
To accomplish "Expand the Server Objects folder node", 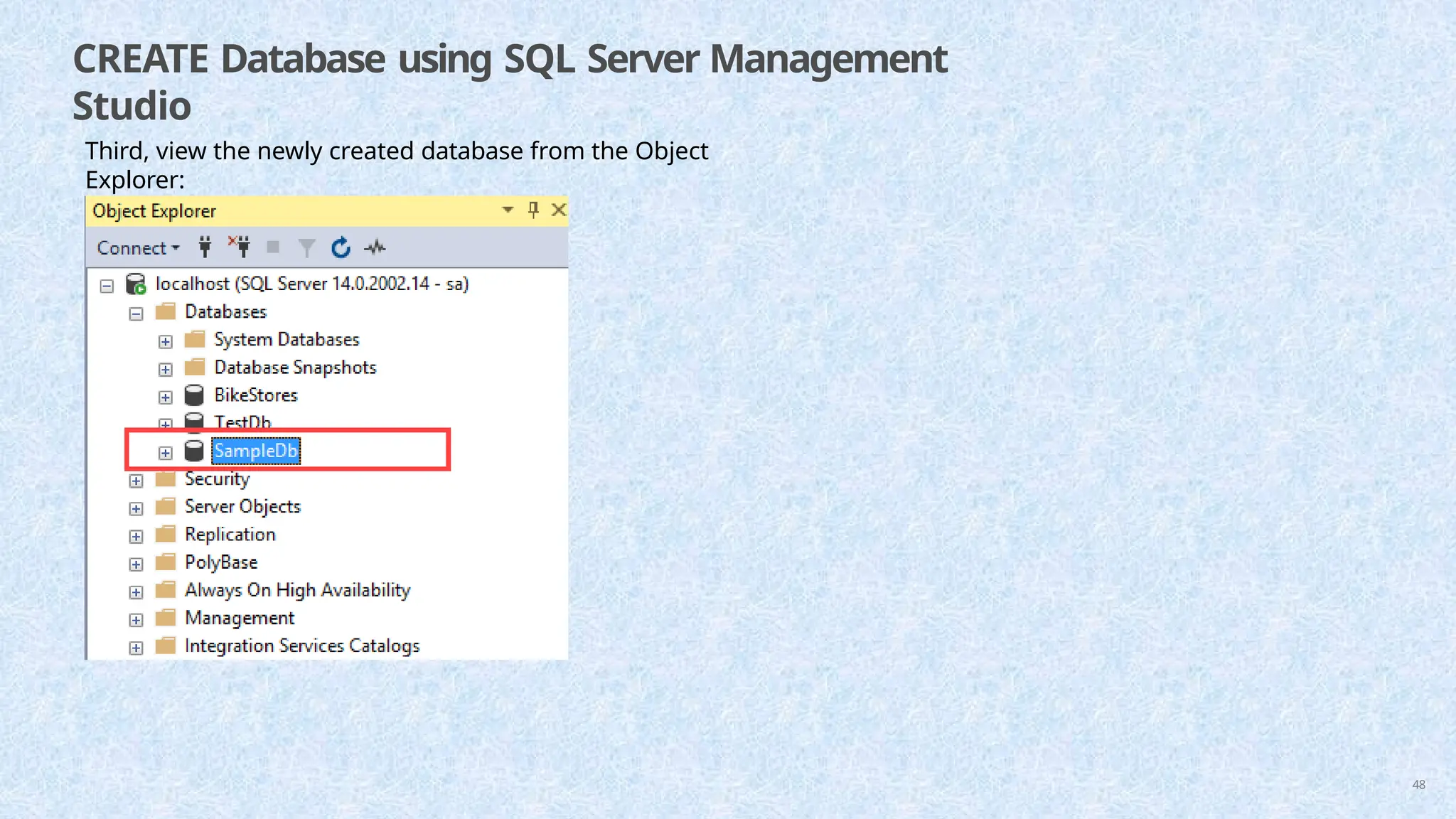I will click(136, 508).
